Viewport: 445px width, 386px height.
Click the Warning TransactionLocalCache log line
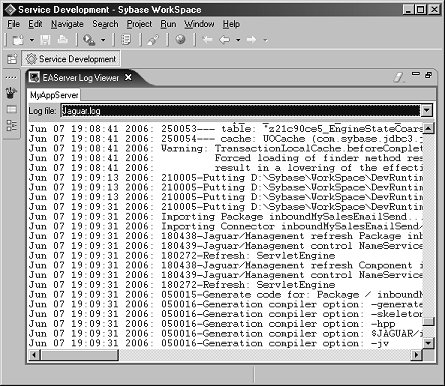point(226,148)
